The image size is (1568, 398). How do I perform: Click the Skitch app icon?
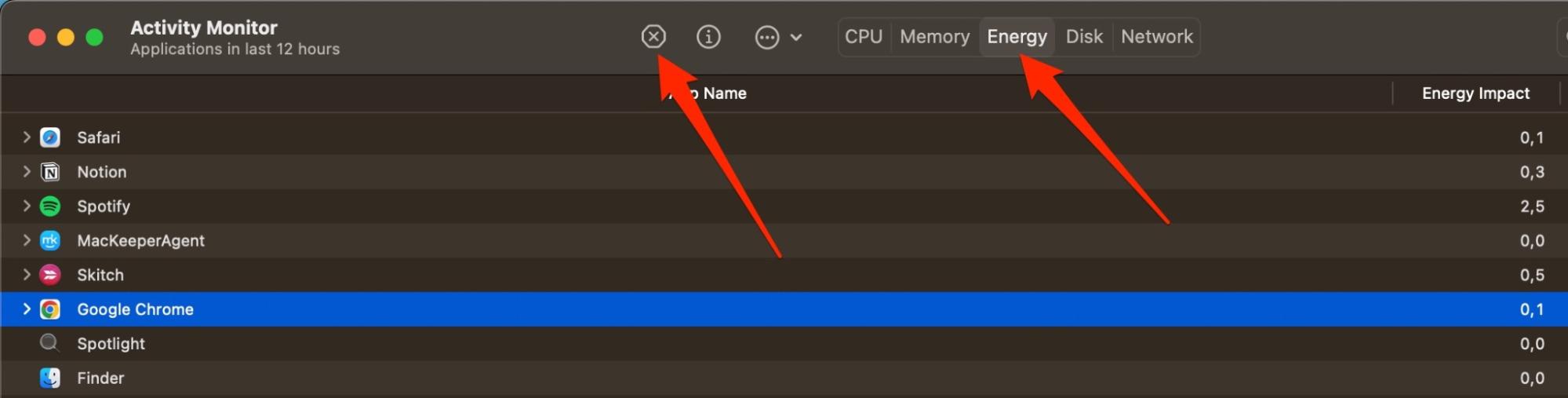coord(50,275)
